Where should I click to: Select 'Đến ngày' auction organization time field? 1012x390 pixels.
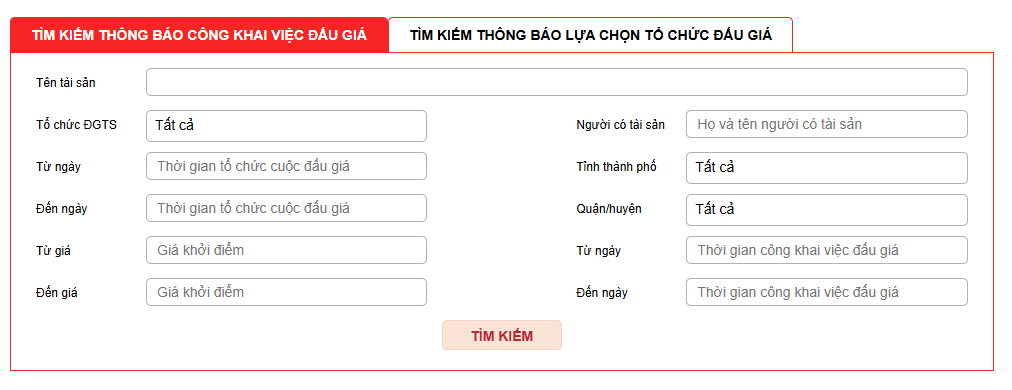[287, 208]
